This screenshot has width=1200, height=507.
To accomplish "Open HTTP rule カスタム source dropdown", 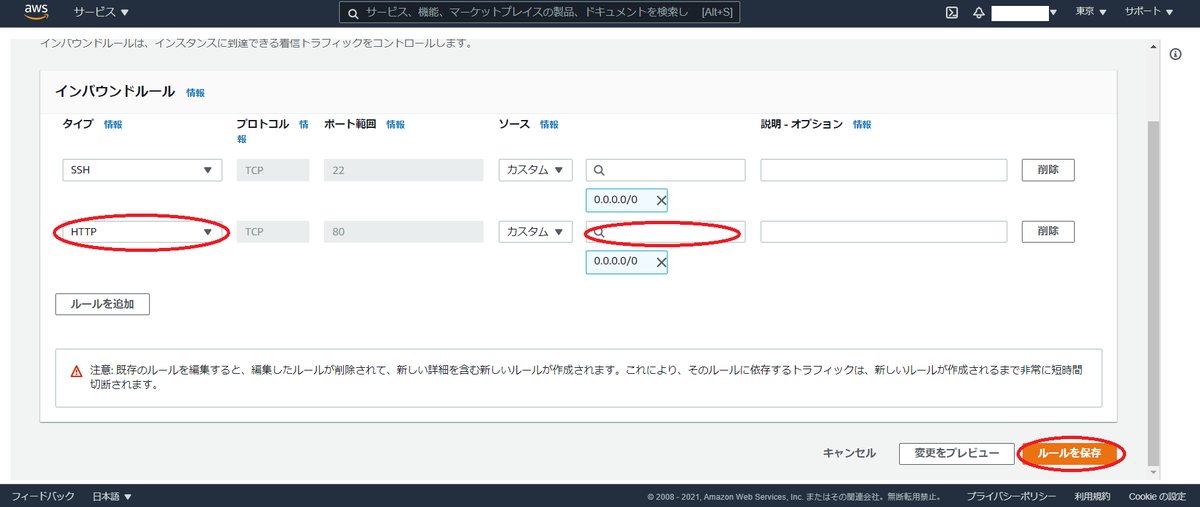I will [x=535, y=232].
